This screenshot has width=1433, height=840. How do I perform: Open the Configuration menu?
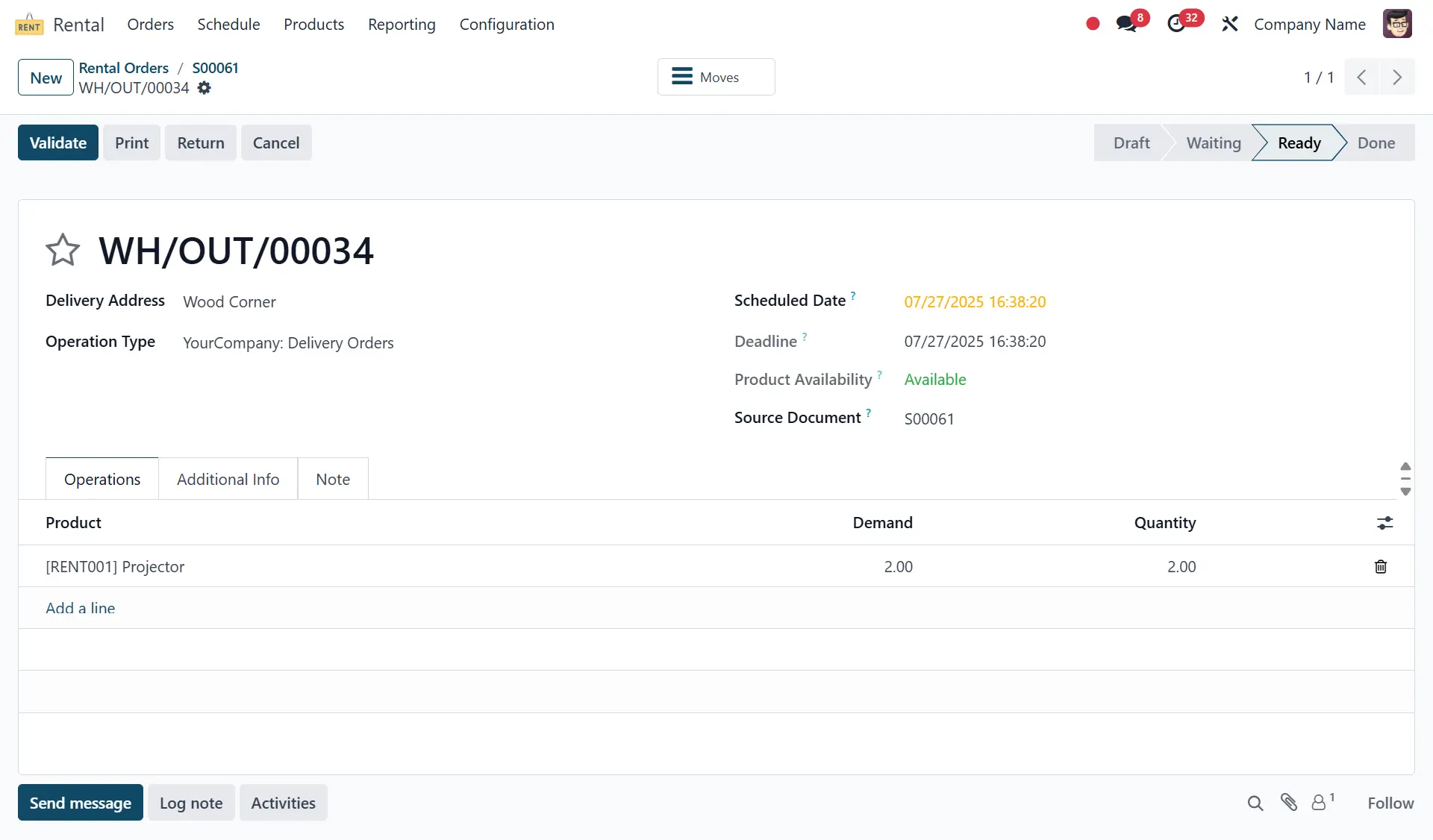point(507,24)
